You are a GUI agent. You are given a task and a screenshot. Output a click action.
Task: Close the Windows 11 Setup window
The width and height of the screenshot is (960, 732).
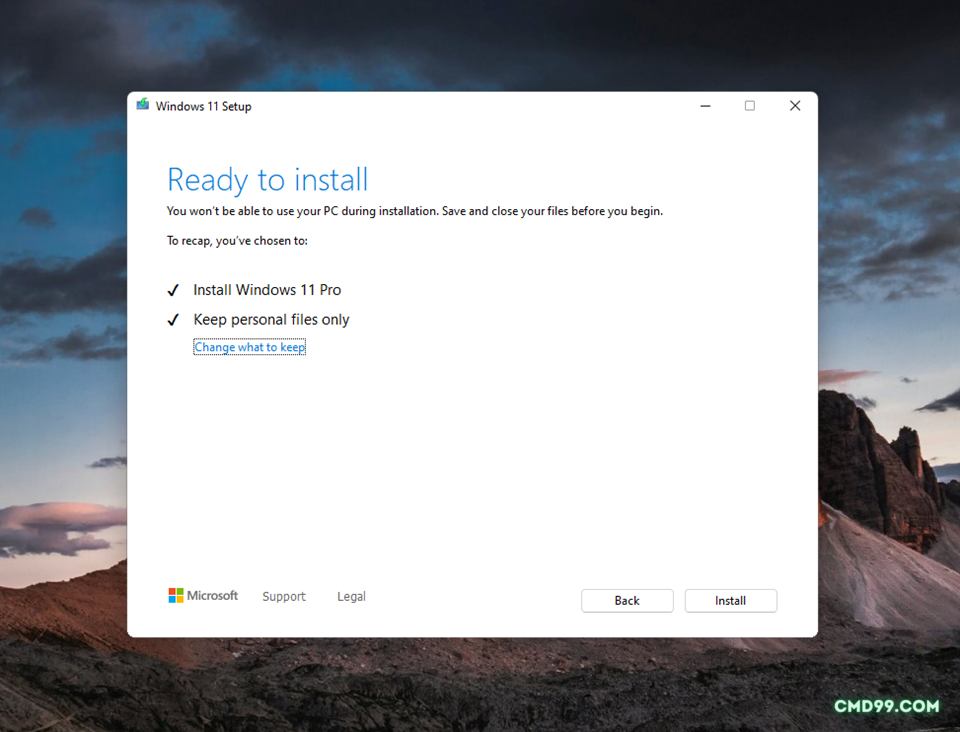tap(795, 106)
